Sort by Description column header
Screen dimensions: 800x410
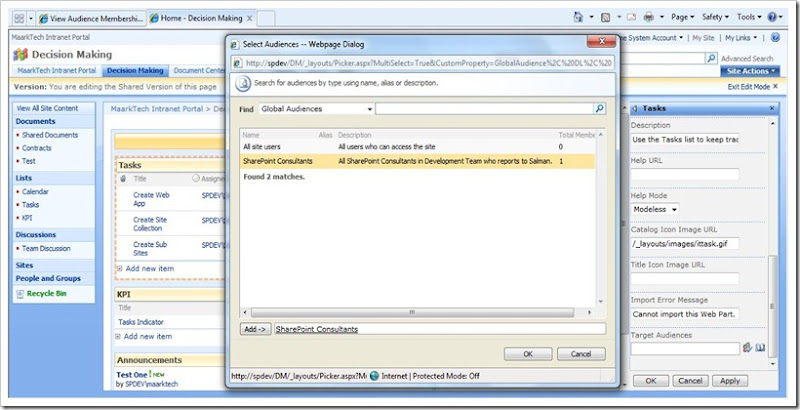(x=355, y=135)
